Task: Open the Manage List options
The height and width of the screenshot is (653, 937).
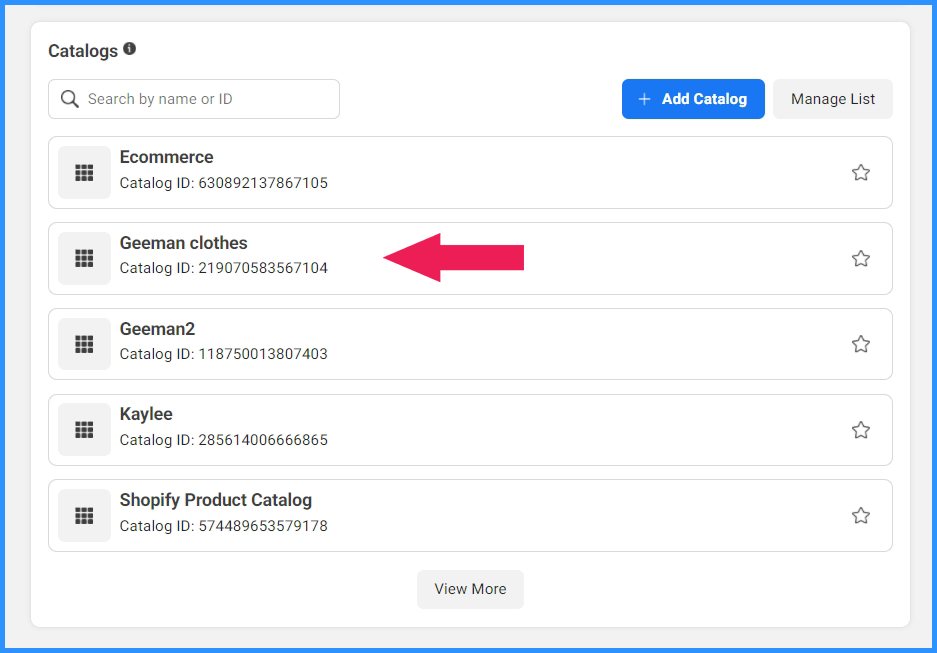Action: click(x=832, y=99)
